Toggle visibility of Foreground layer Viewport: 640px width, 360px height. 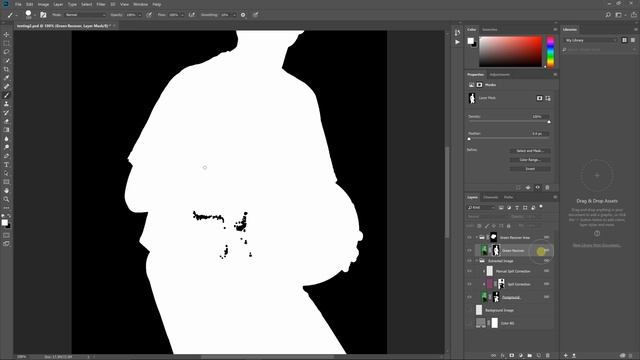[x=469, y=297]
